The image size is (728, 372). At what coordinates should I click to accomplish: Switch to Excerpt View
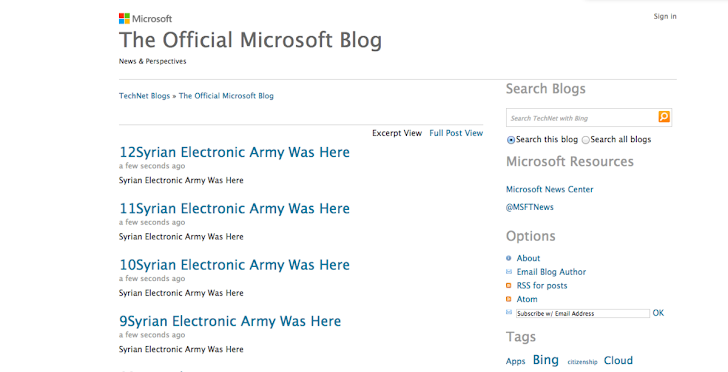397,133
